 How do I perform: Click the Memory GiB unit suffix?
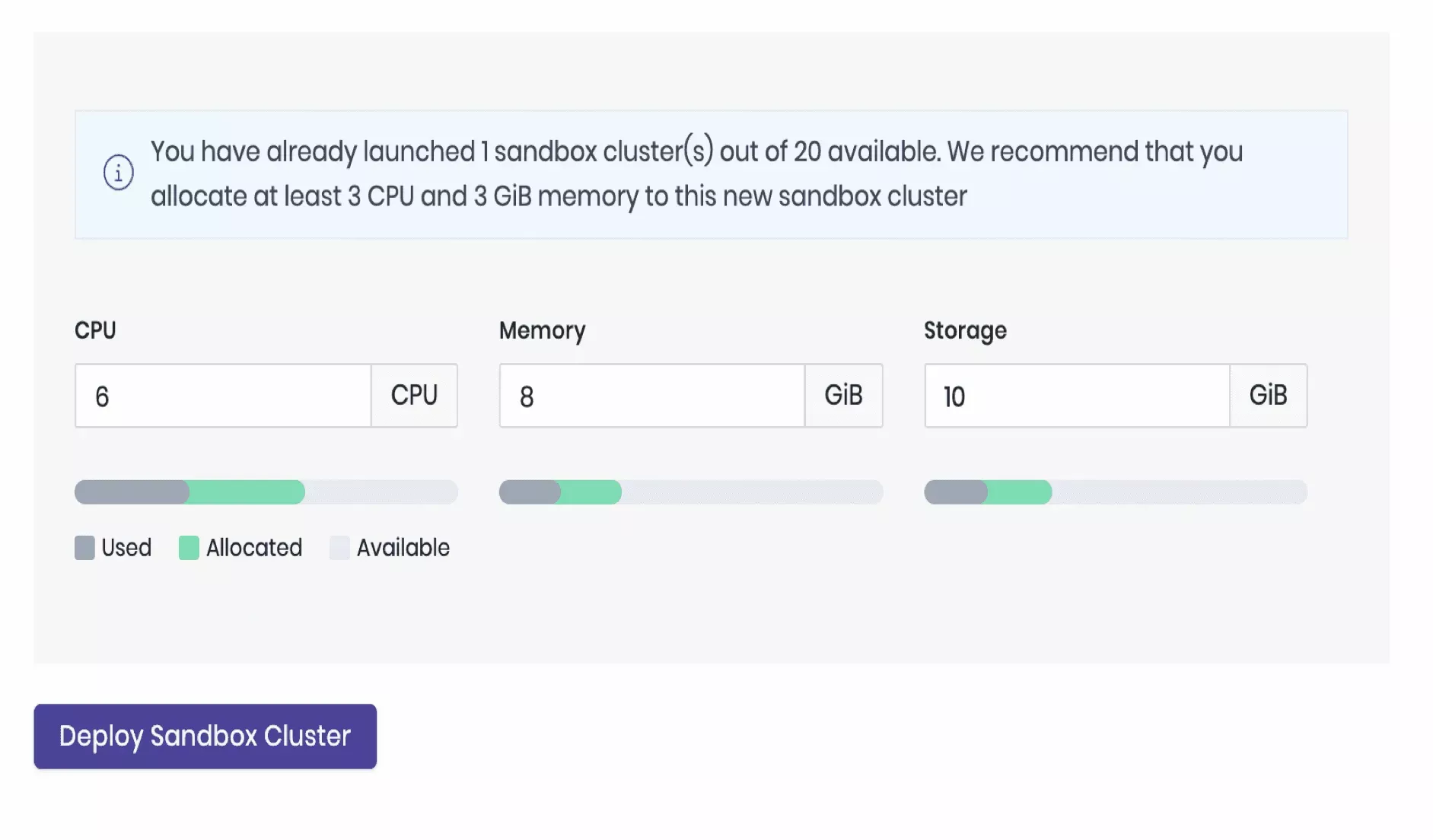(x=843, y=396)
